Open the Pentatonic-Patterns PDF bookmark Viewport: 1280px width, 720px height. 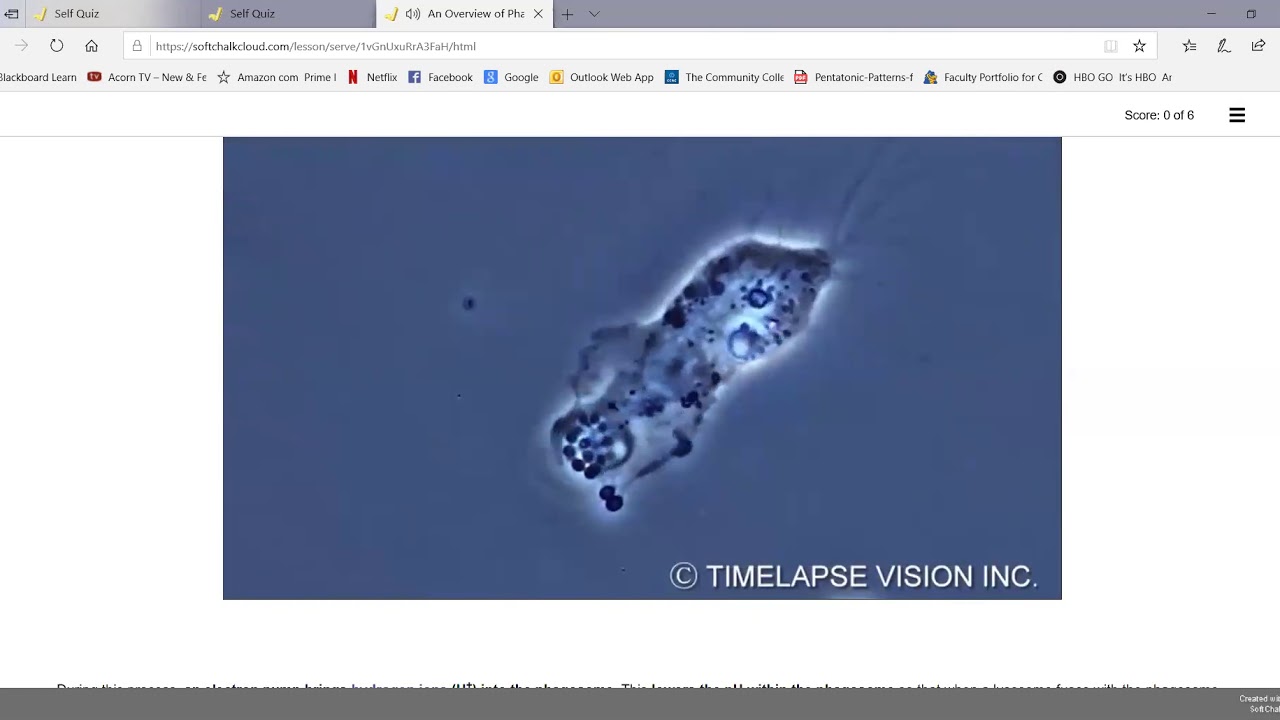(x=854, y=77)
